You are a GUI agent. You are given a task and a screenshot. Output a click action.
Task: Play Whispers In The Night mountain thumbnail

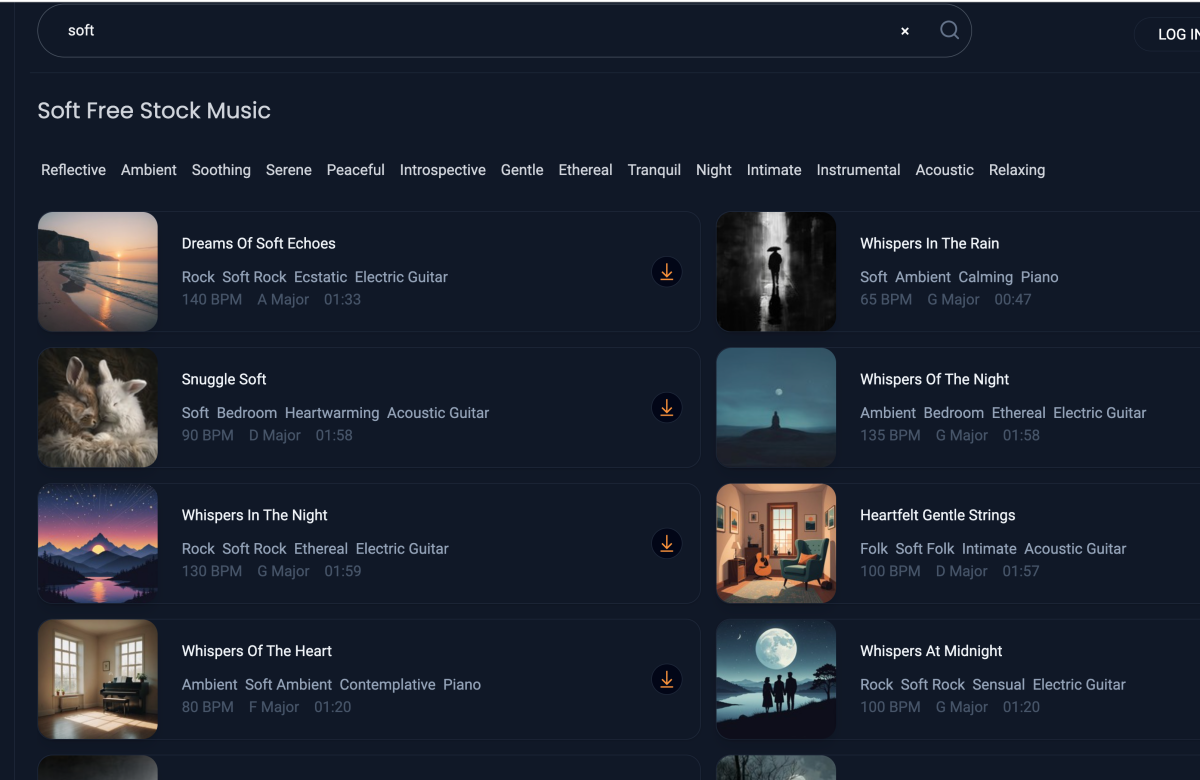(x=98, y=543)
